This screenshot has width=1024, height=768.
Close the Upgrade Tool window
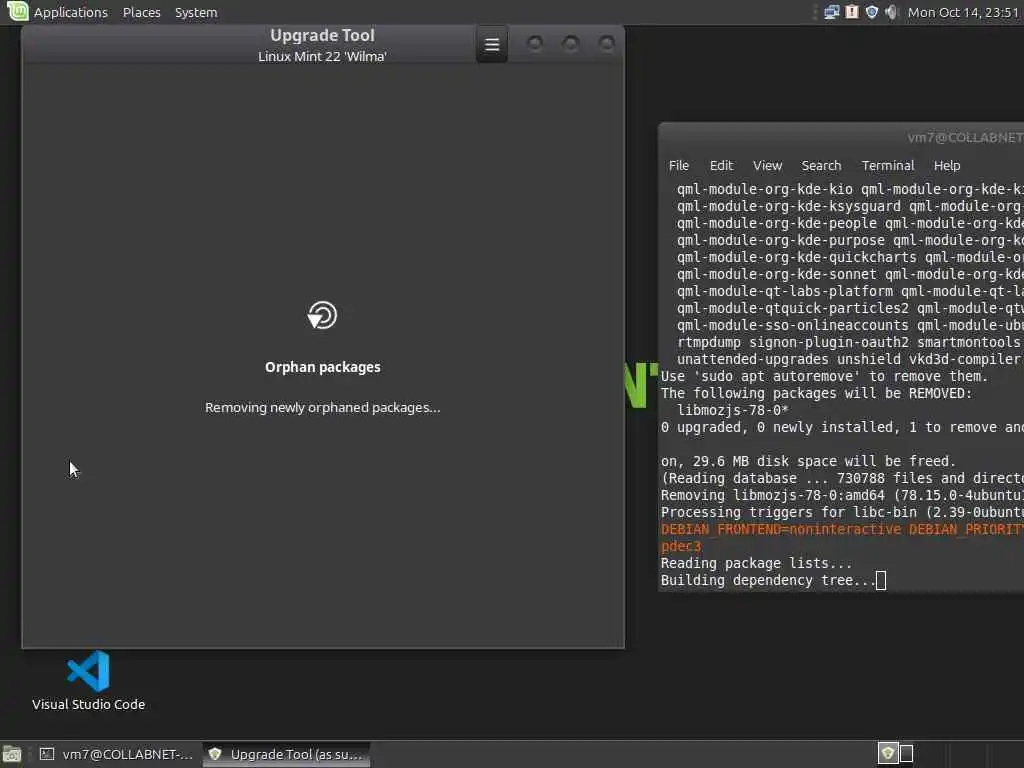[x=607, y=44]
